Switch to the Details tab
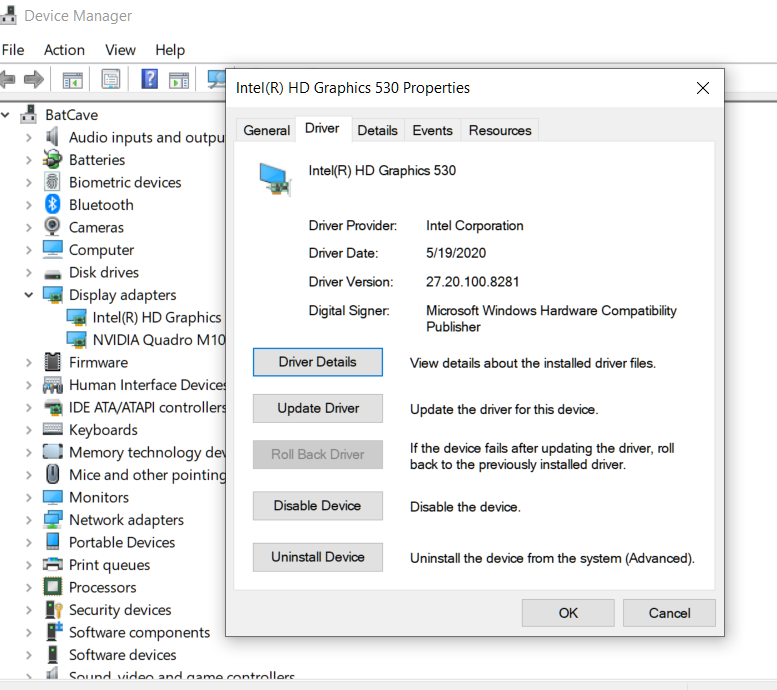Image resolution: width=777 pixels, height=690 pixels. click(x=378, y=130)
